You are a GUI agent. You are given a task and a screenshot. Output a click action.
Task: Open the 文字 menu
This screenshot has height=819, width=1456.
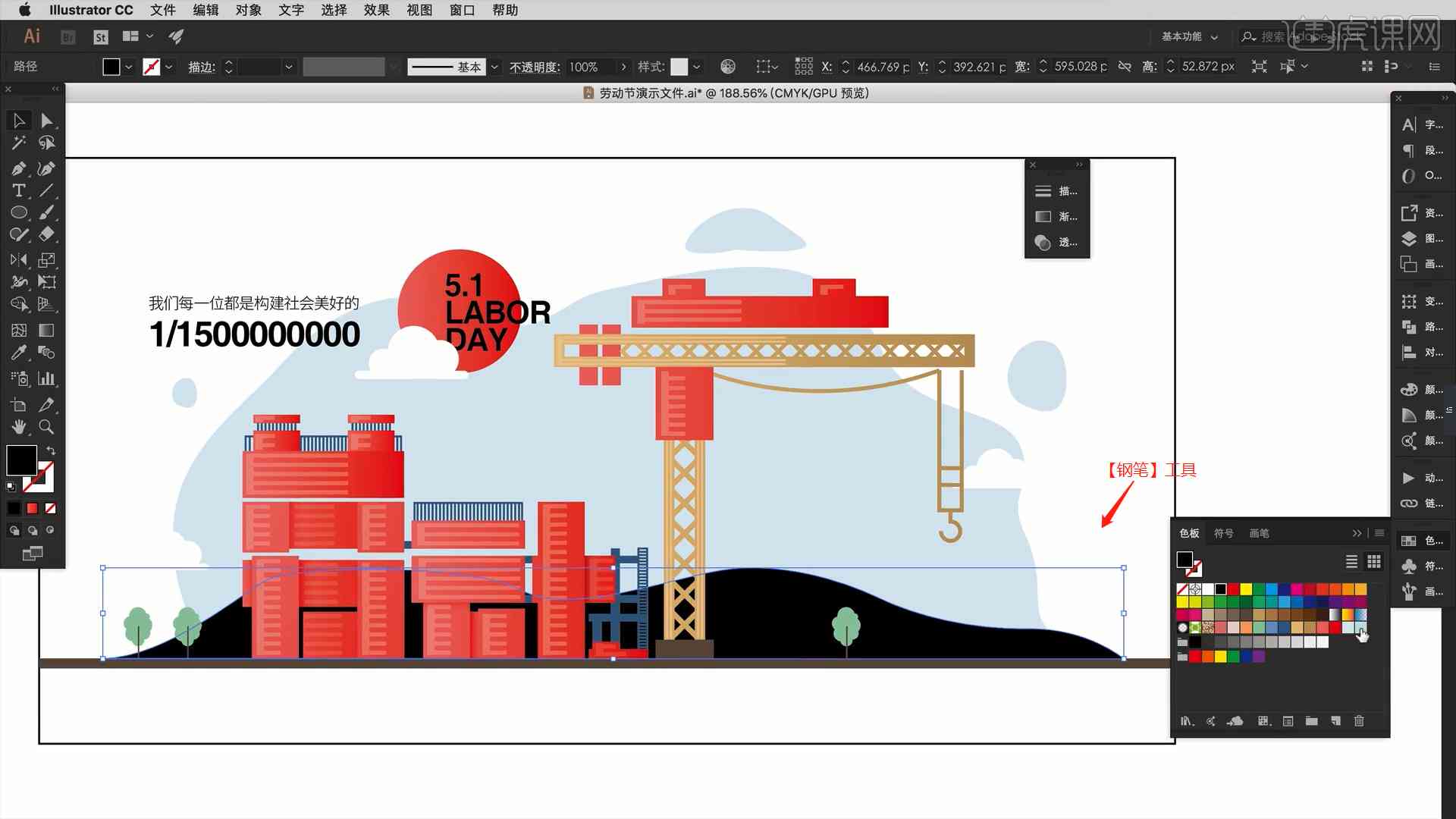[291, 10]
